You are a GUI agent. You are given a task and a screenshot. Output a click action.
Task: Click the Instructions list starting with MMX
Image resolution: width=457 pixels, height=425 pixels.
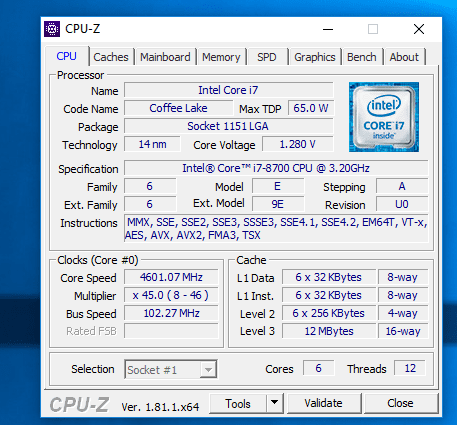pos(276,228)
